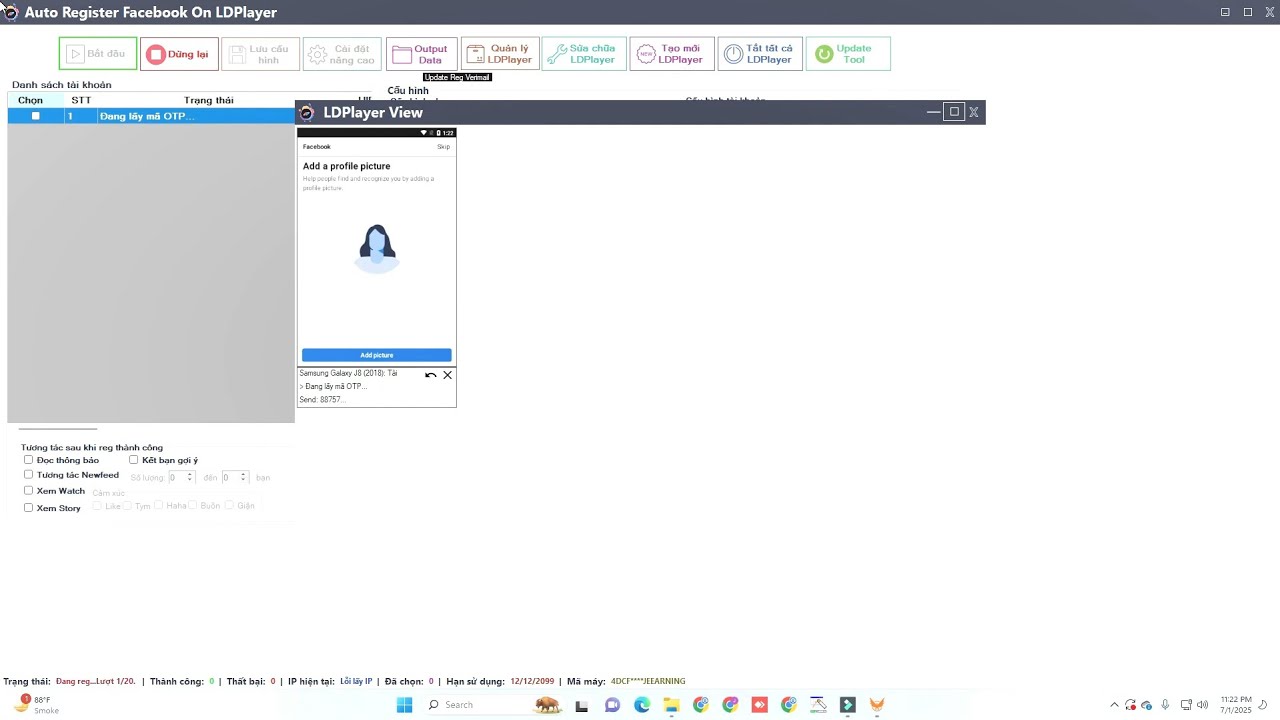This screenshot has height=720, width=1280.
Task: Open Quản lý LDPlayer manager
Action: pos(500,54)
